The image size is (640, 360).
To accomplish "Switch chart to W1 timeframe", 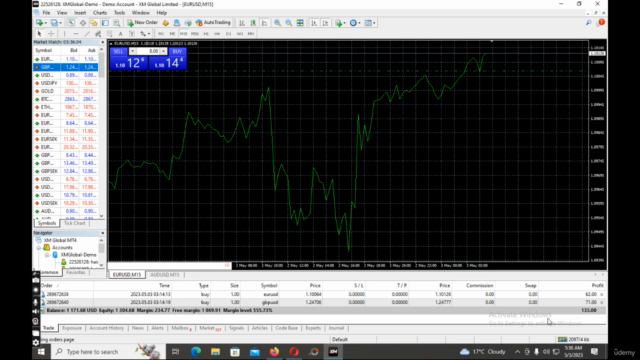I will pos(240,34).
